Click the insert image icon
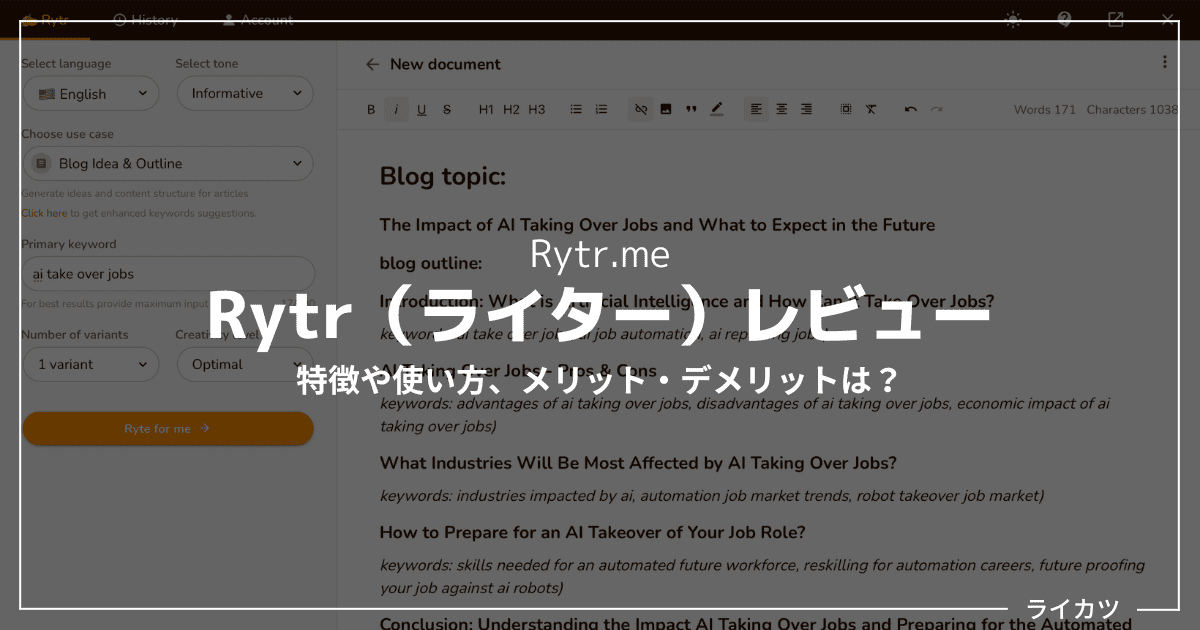The height and width of the screenshot is (630, 1200). click(666, 109)
